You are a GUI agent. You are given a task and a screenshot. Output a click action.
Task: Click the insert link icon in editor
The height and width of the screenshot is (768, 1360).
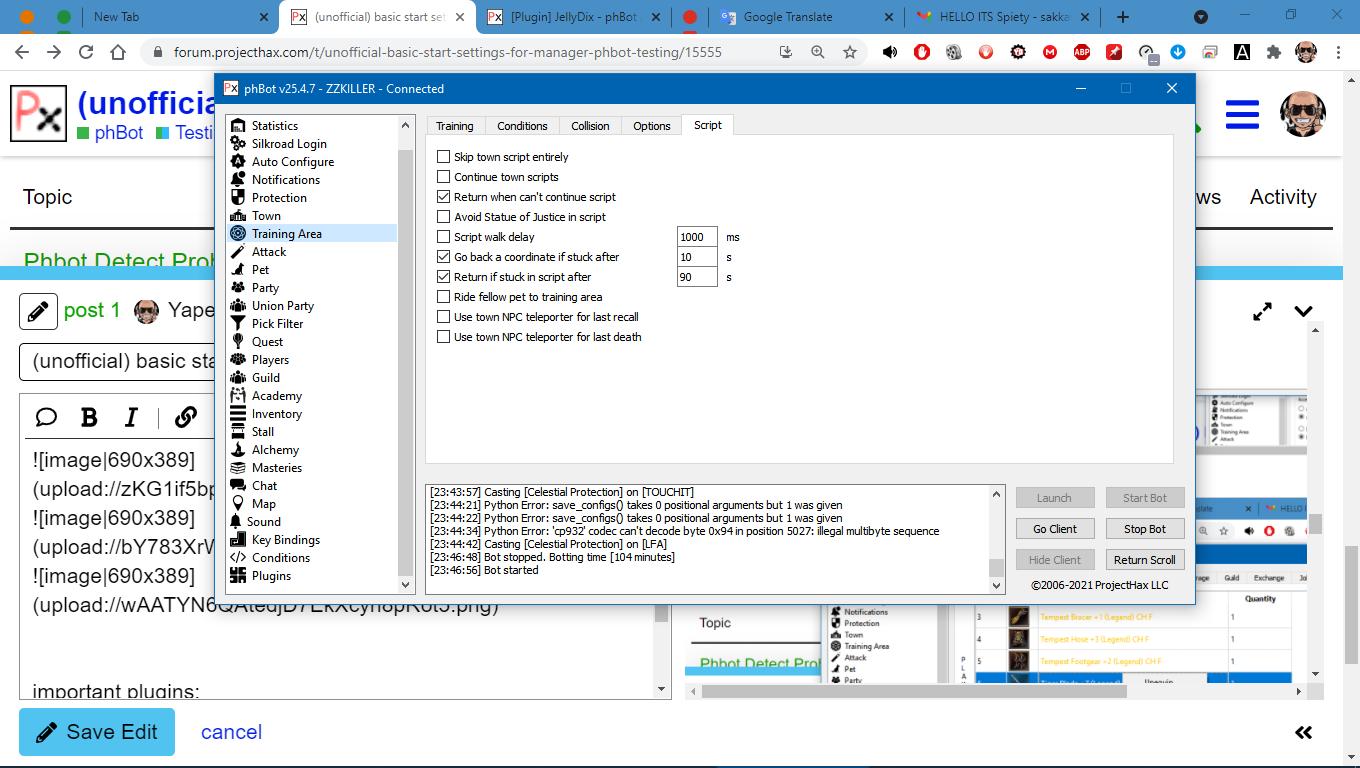tap(185, 417)
